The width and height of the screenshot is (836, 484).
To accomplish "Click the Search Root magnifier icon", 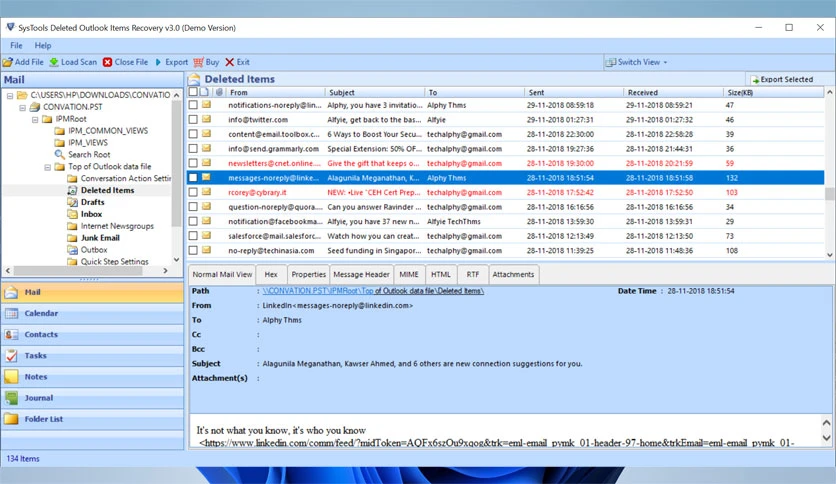I will 59,155.
